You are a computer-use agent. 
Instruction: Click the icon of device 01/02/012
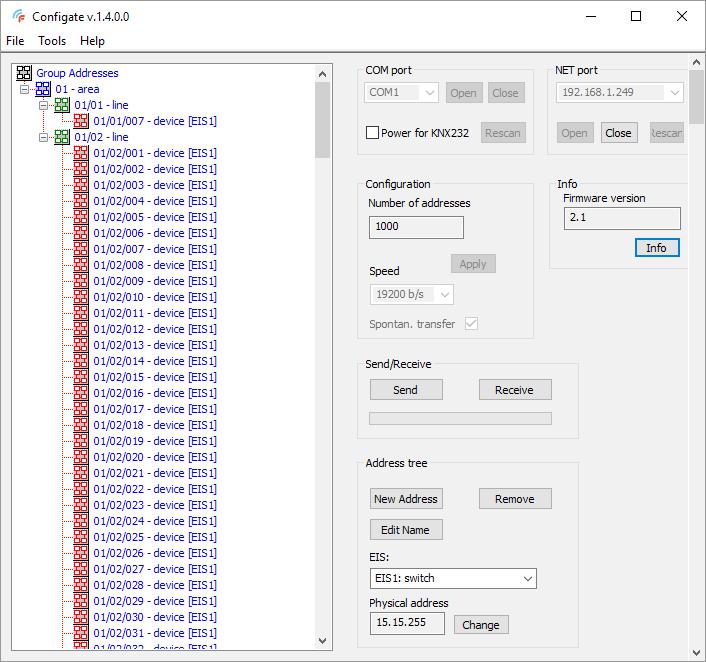[81, 329]
